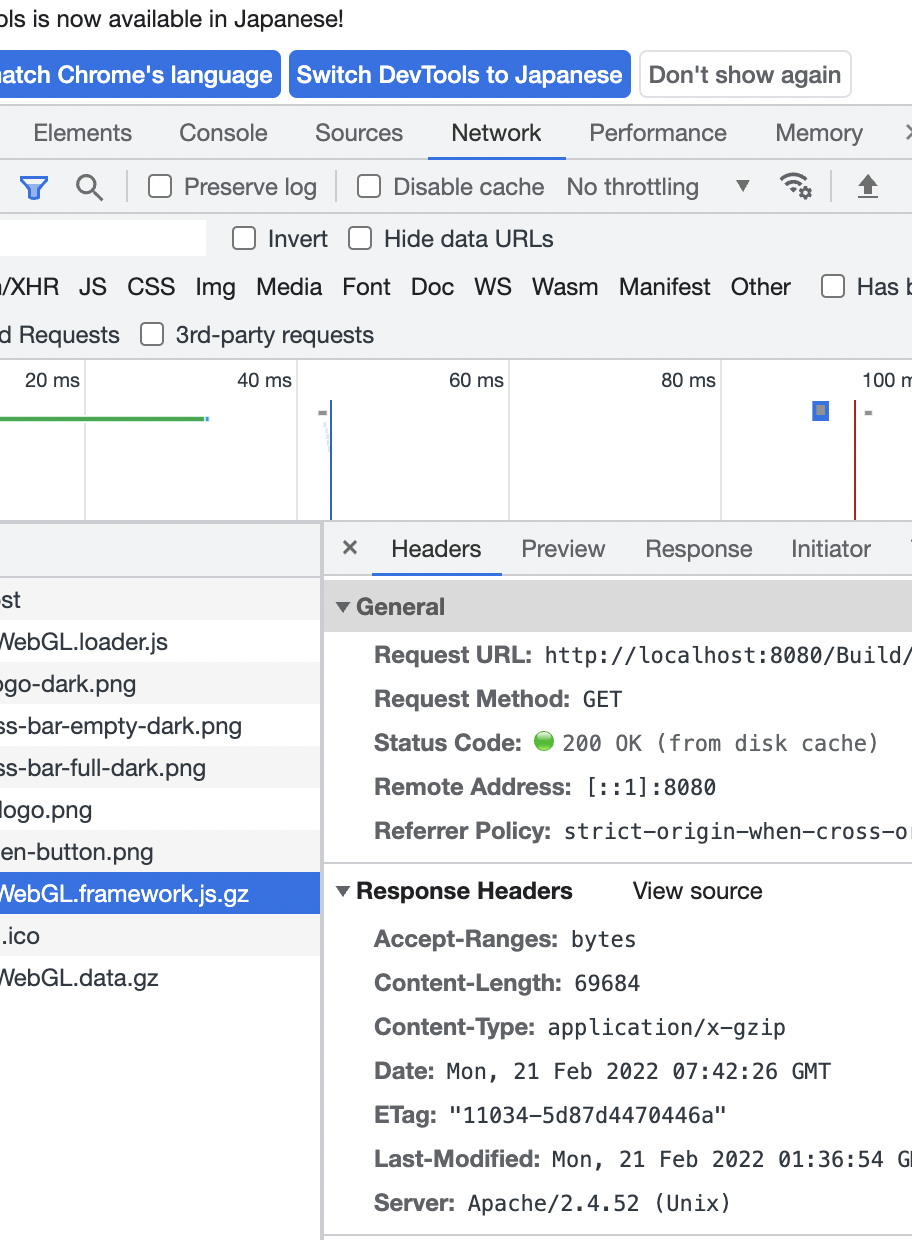Switch to the Sources tab
The width and height of the screenshot is (912, 1240).
coord(359,133)
